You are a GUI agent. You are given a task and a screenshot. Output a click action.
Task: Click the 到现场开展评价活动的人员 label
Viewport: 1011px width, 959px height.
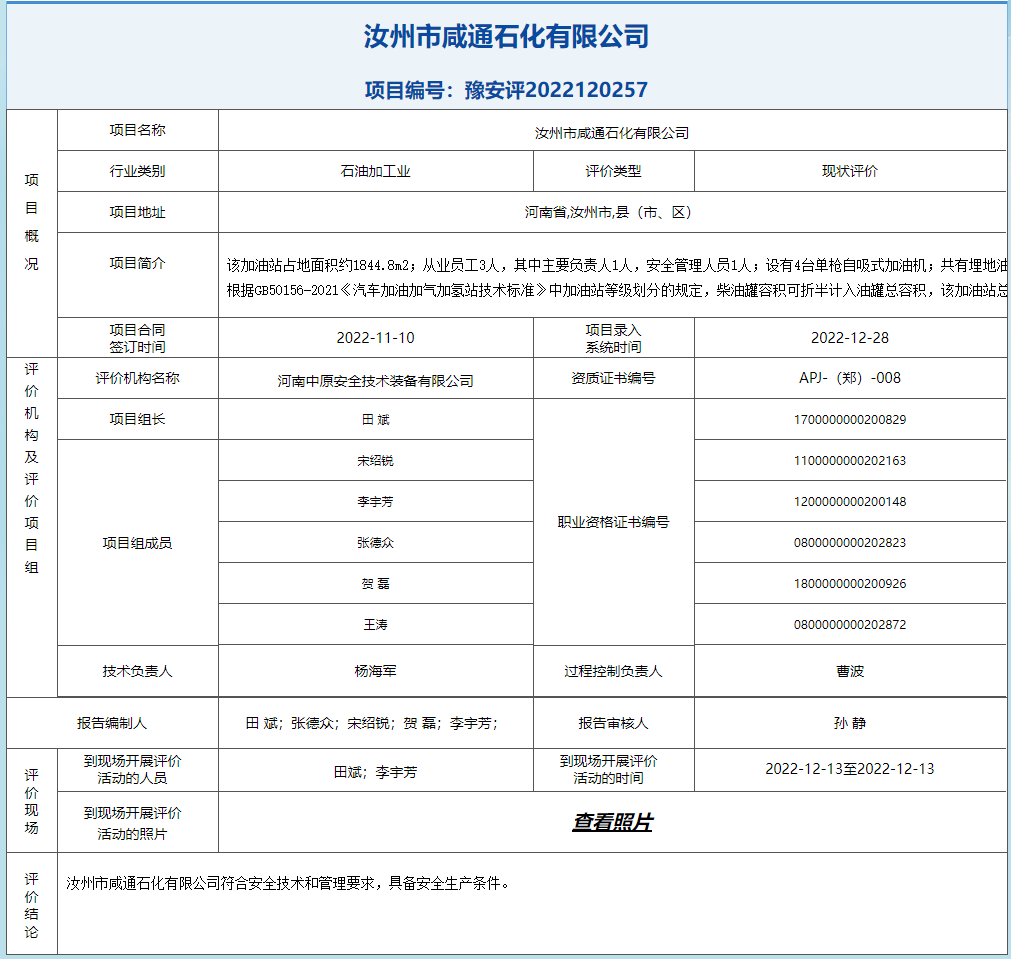132,769
